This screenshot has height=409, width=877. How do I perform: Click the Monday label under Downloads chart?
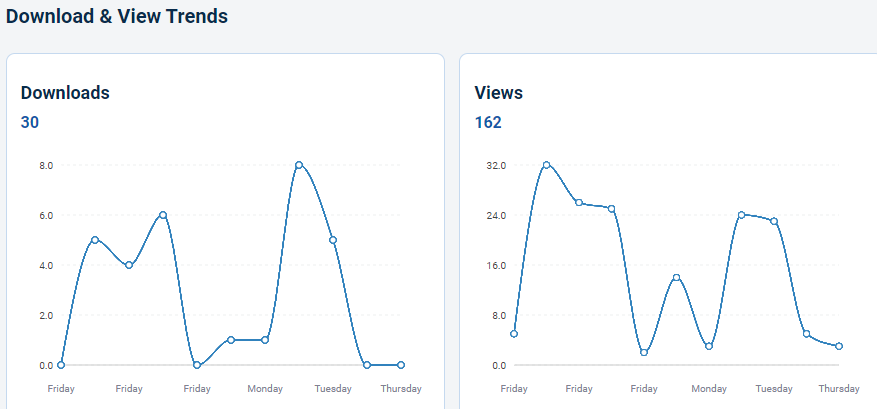pyautogui.click(x=265, y=389)
